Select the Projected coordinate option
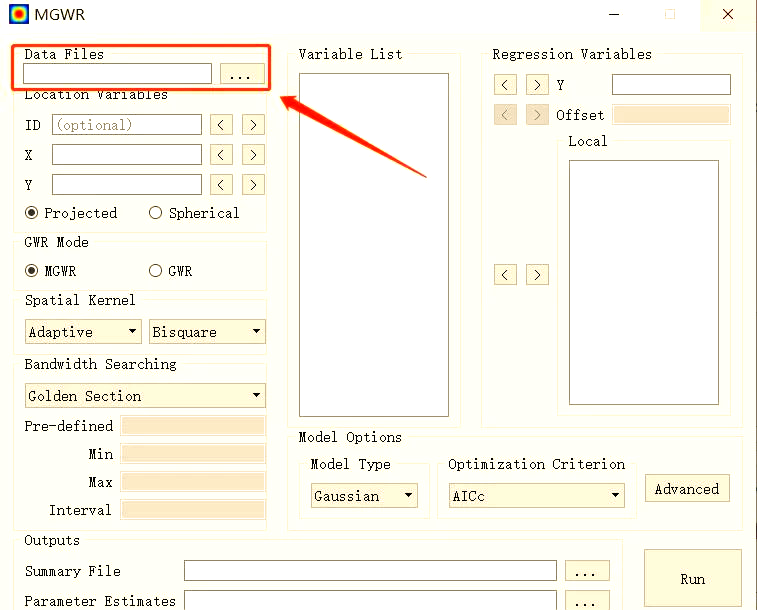 coord(32,213)
